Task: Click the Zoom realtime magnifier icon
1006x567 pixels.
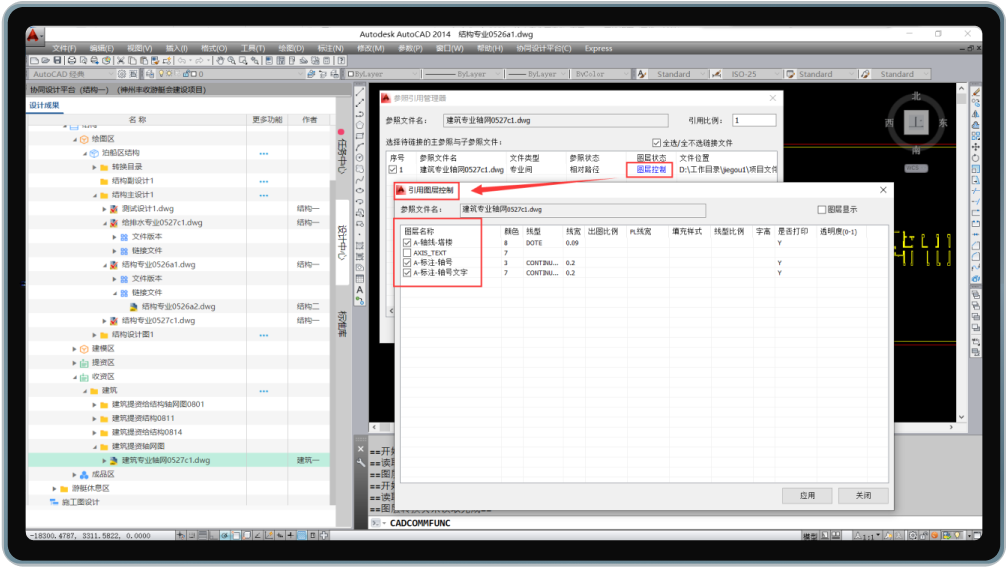Action: click(x=232, y=60)
